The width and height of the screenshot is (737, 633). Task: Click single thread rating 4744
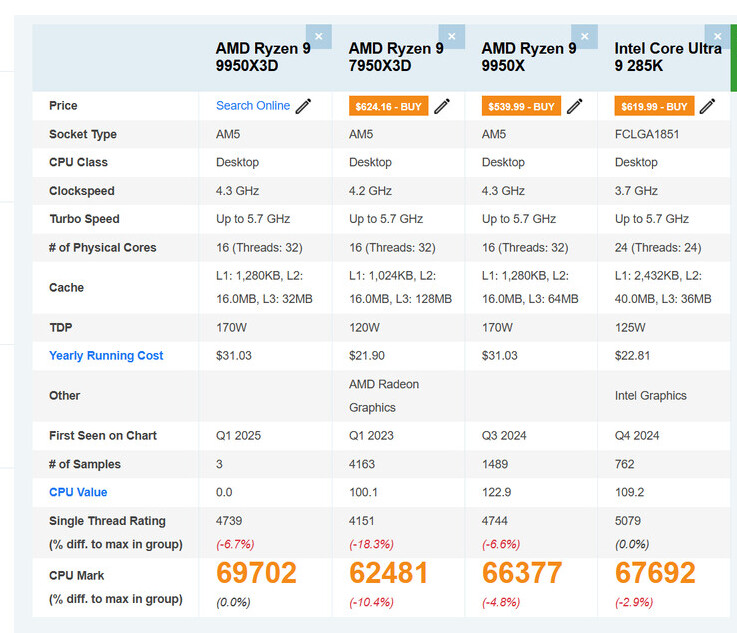click(x=495, y=521)
